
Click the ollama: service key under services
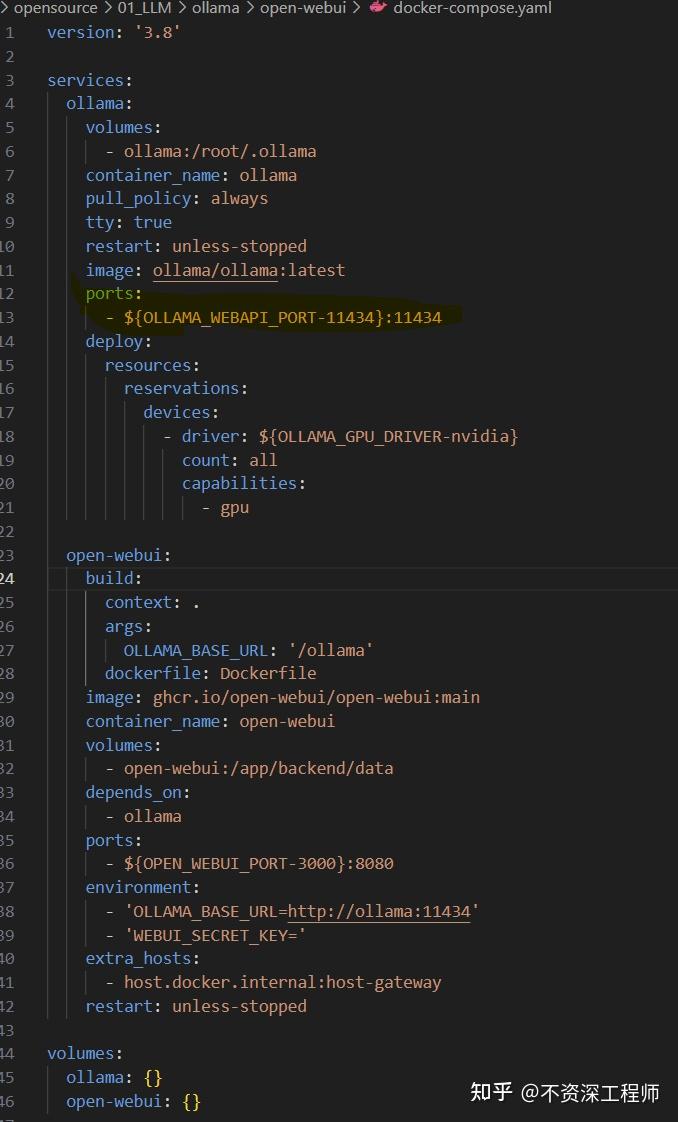pos(99,104)
